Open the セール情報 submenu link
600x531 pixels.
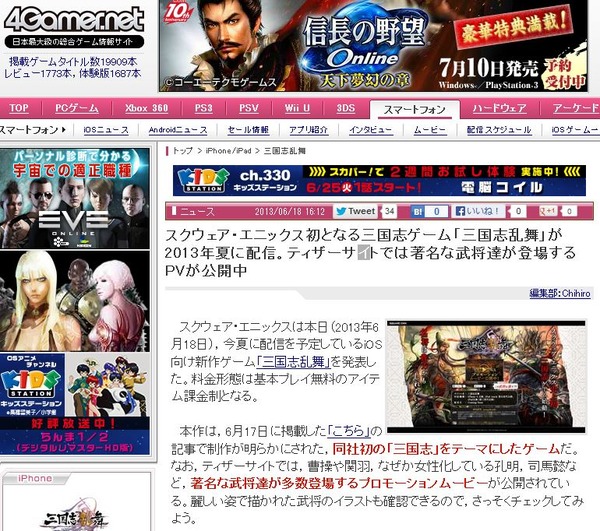coord(248,130)
